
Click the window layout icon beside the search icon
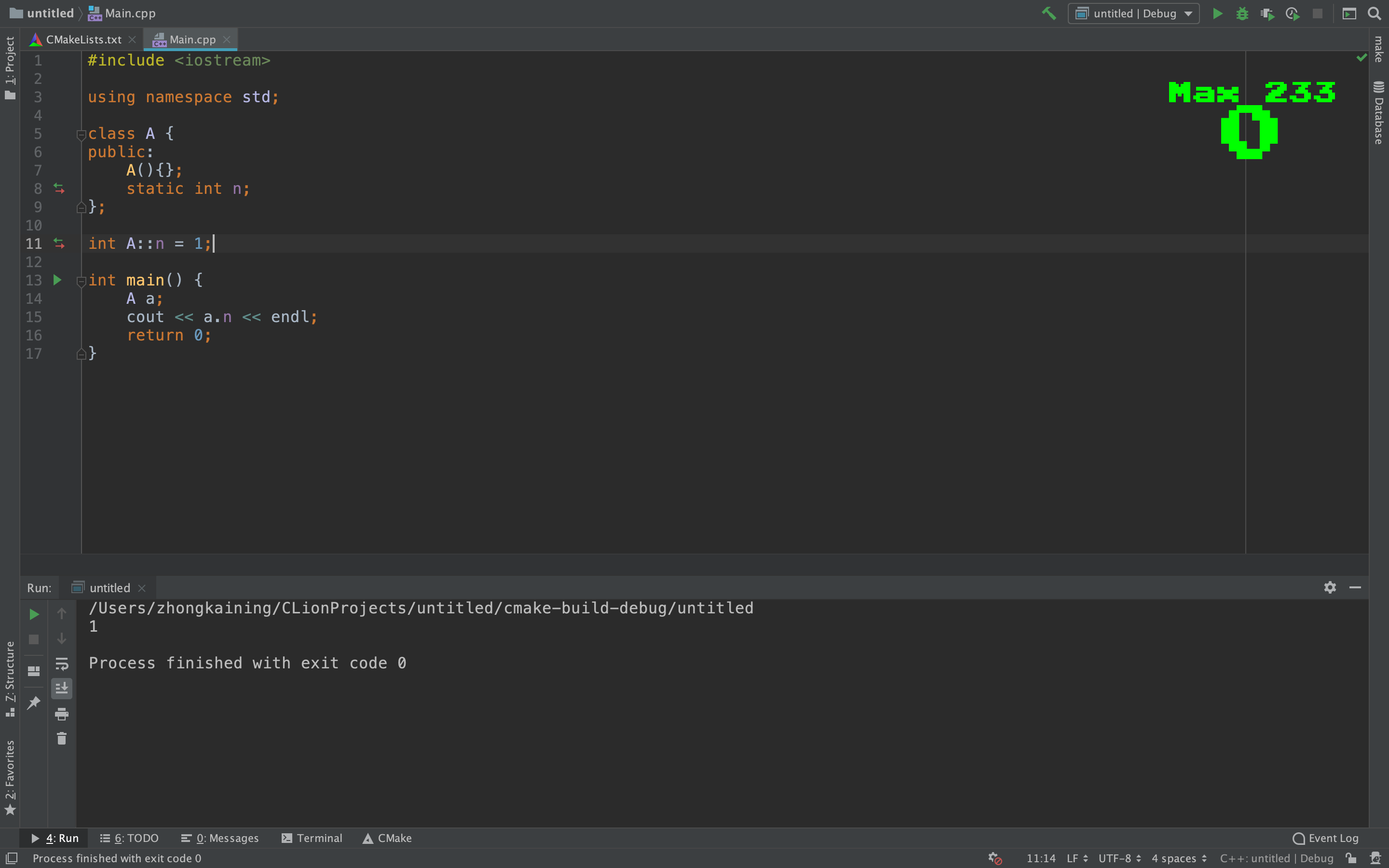[x=1349, y=13]
